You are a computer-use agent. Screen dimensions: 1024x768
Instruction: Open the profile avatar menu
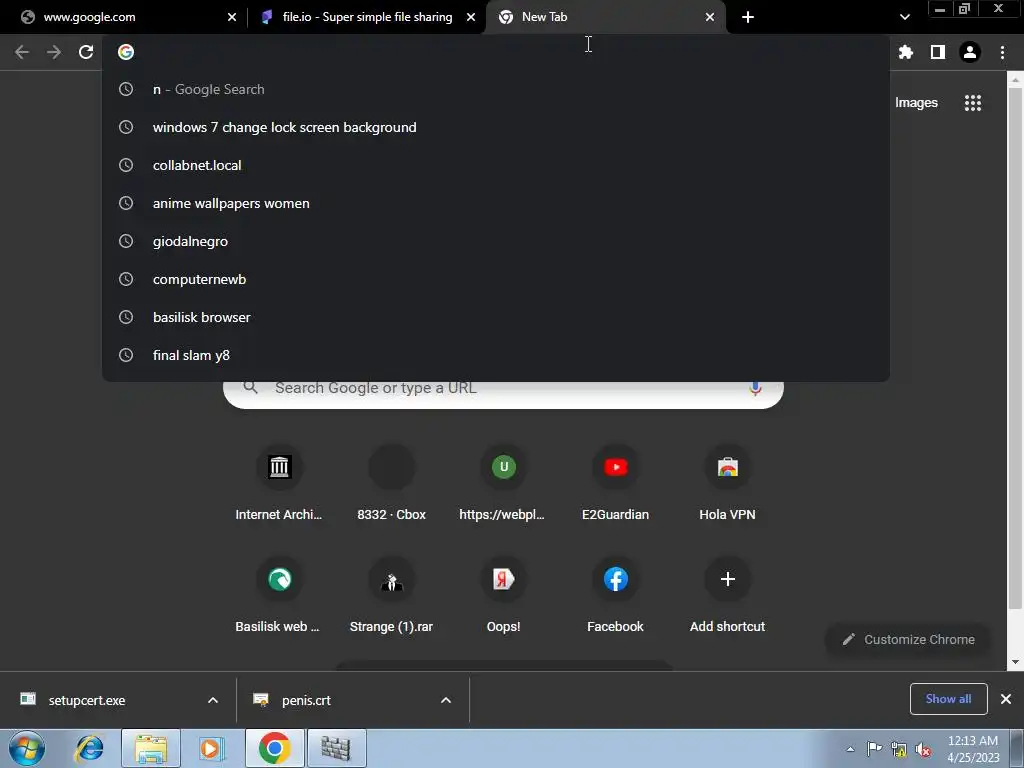click(x=970, y=52)
